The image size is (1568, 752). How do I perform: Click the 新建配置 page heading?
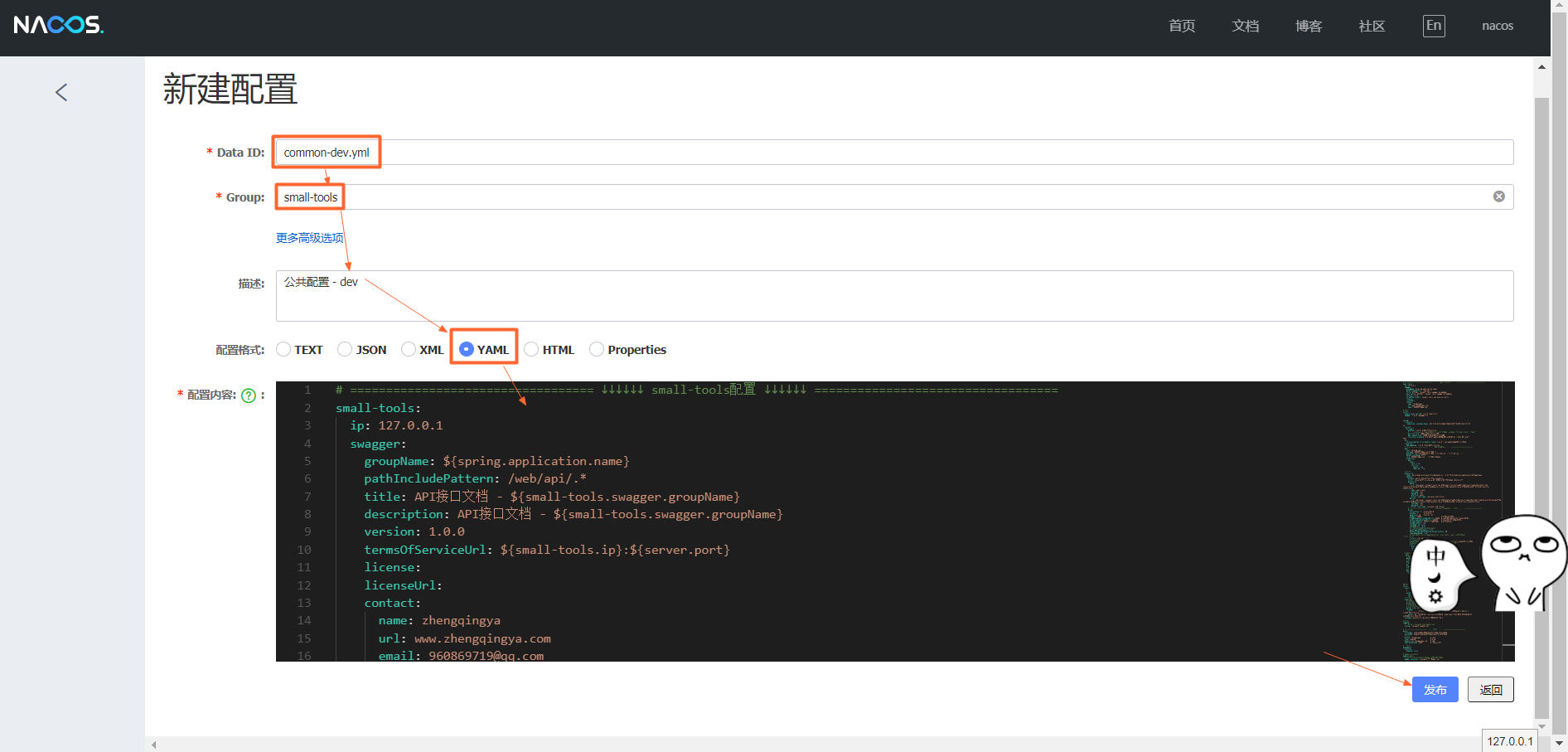(230, 89)
